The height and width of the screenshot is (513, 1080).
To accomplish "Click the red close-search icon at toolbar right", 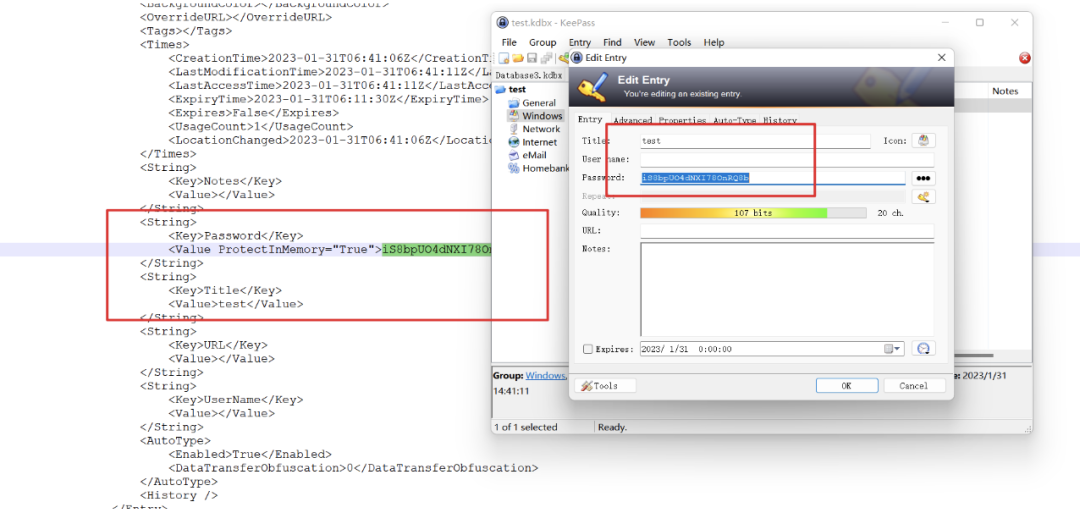I will pyautogui.click(x=1024, y=58).
